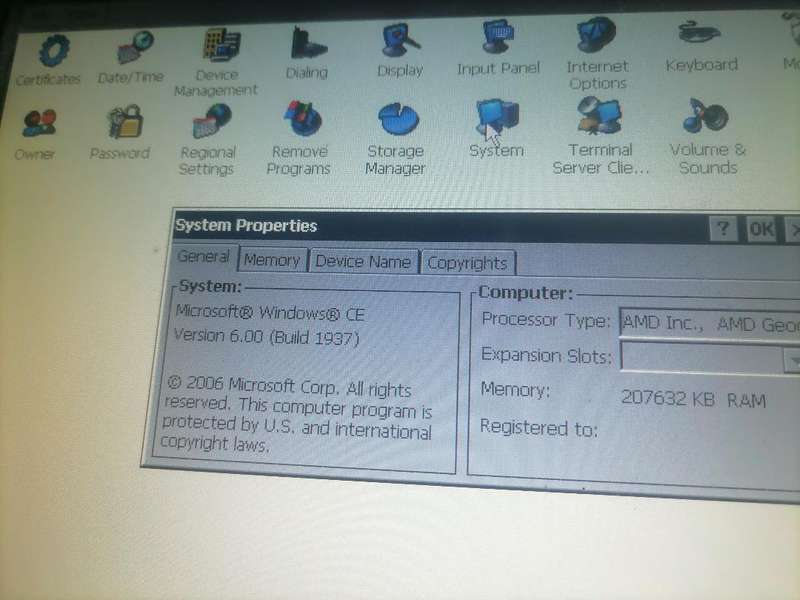This screenshot has height=600, width=800.
Task: Click the OK button in System Properties
Action: click(761, 229)
